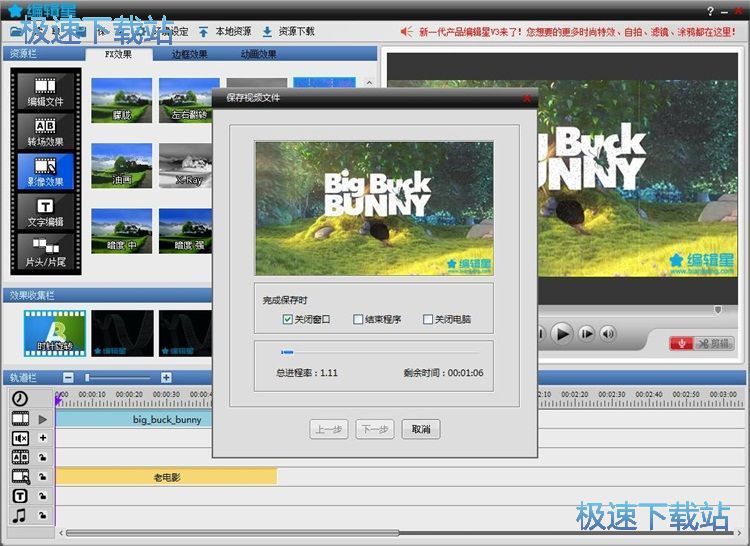Click the right arrow of the timeline scrollbar

click(x=739, y=533)
